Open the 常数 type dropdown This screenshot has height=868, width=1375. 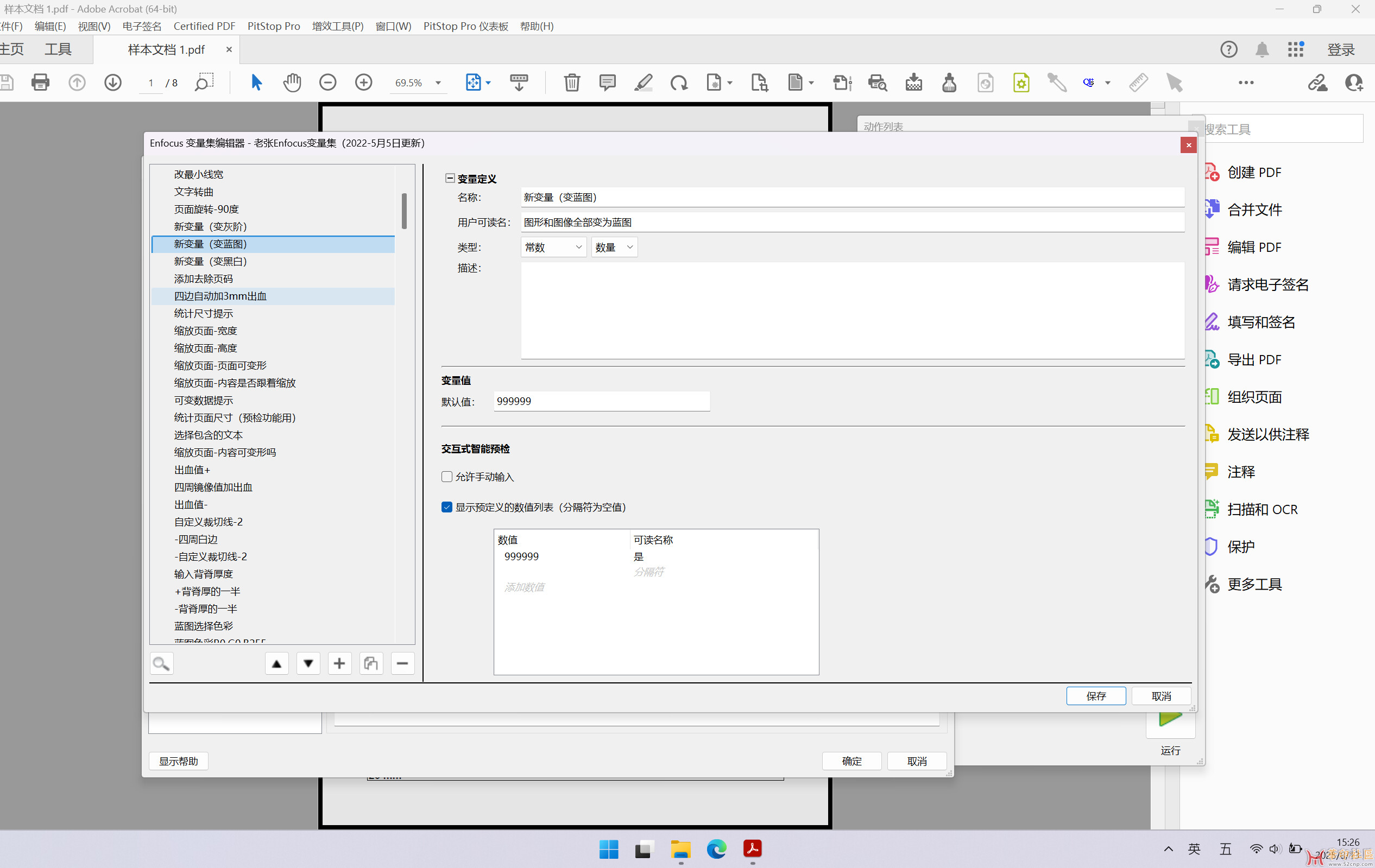point(553,247)
